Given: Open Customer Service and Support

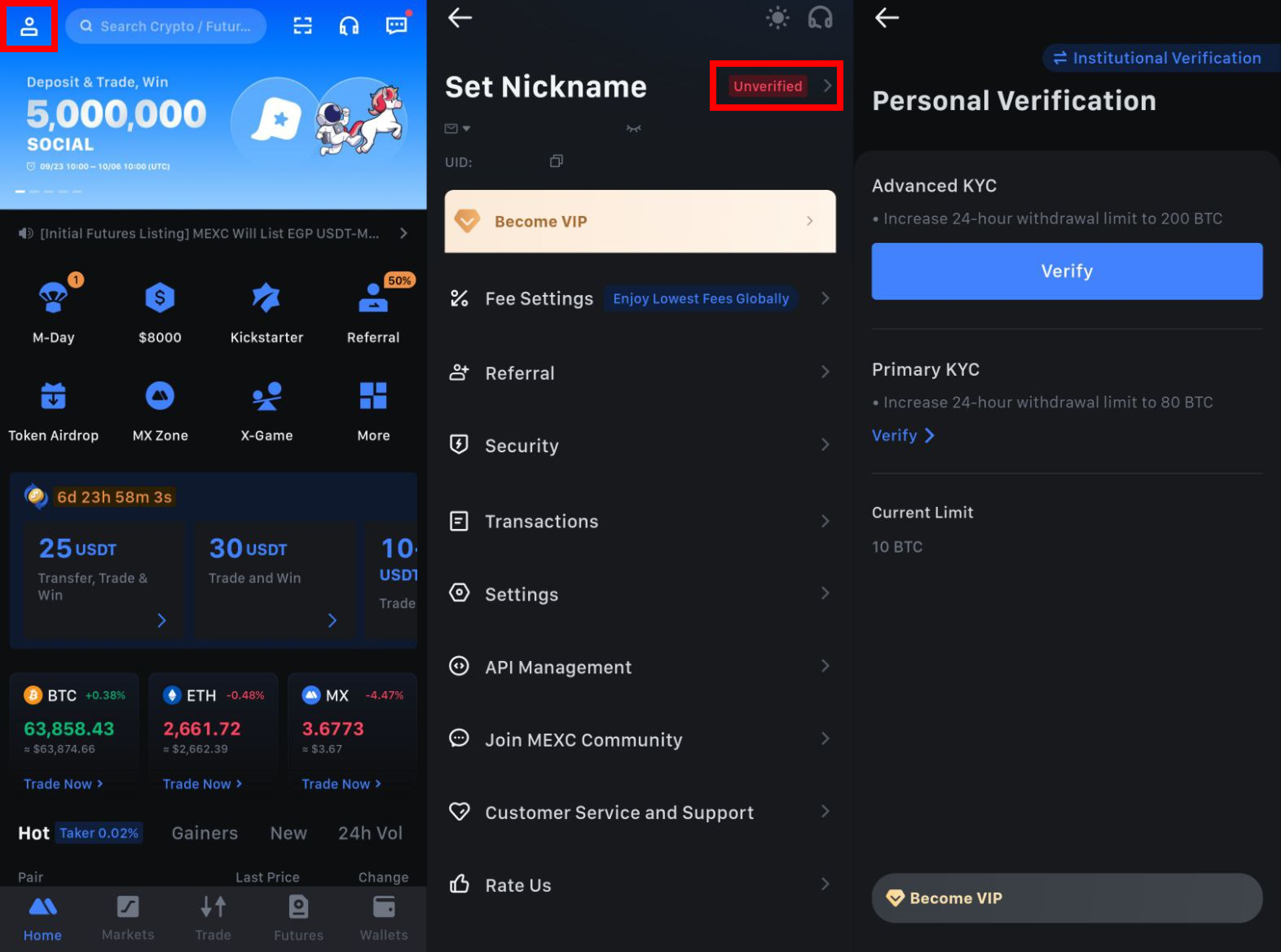Looking at the screenshot, I should pyautogui.click(x=640, y=812).
